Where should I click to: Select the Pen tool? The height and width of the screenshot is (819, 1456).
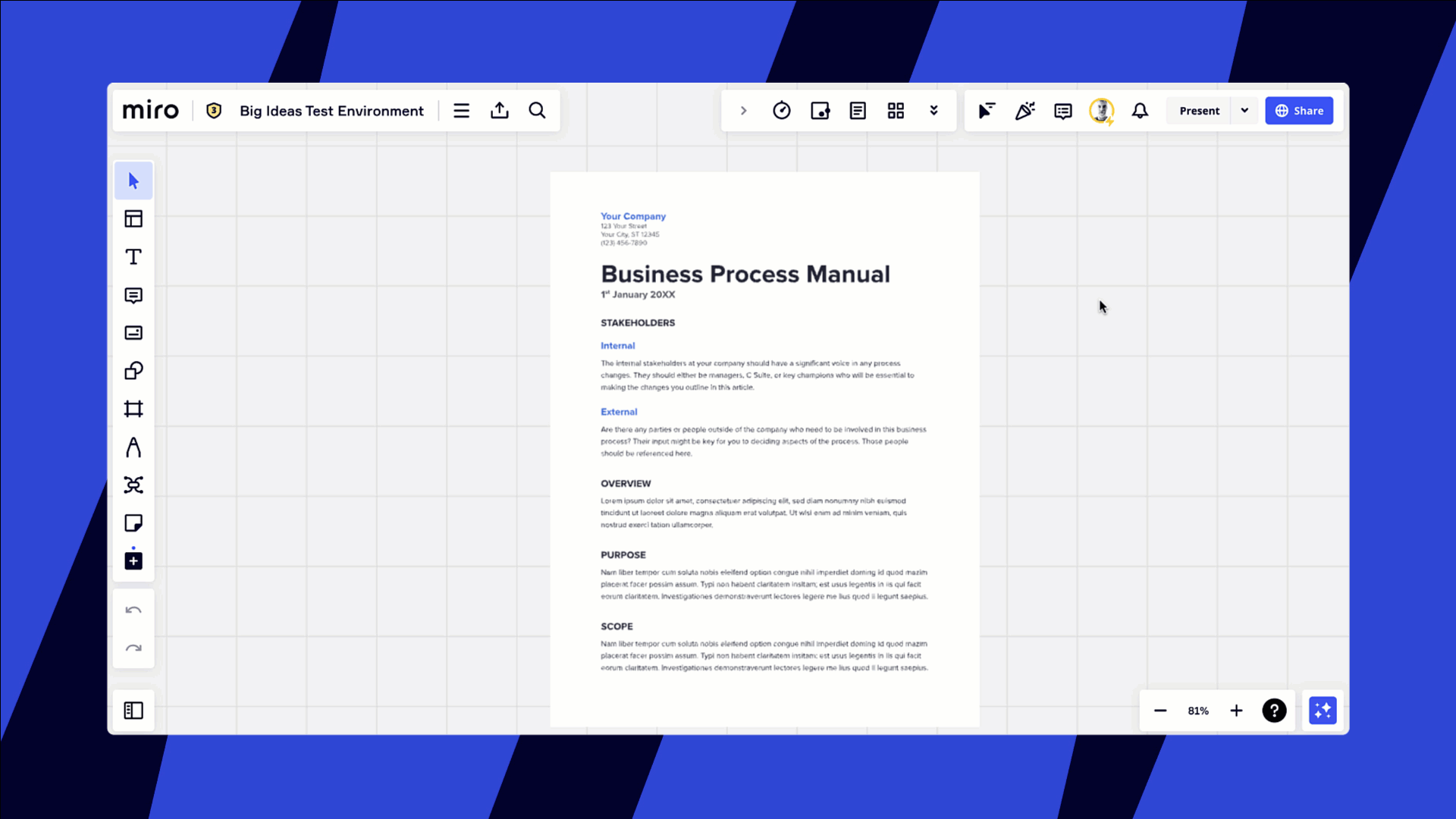(x=133, y=447)
